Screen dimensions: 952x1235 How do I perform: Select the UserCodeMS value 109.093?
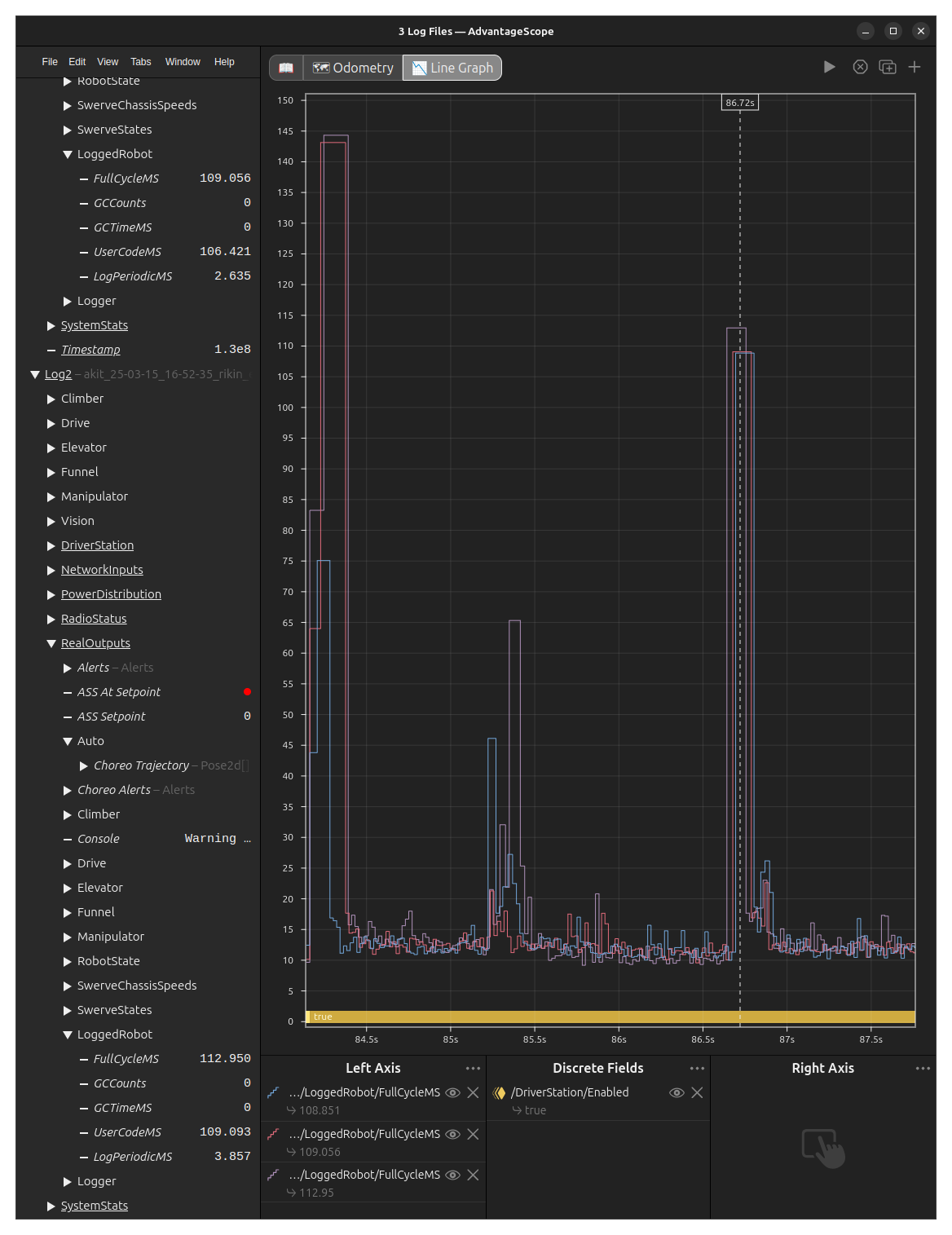click(225, 1132)
